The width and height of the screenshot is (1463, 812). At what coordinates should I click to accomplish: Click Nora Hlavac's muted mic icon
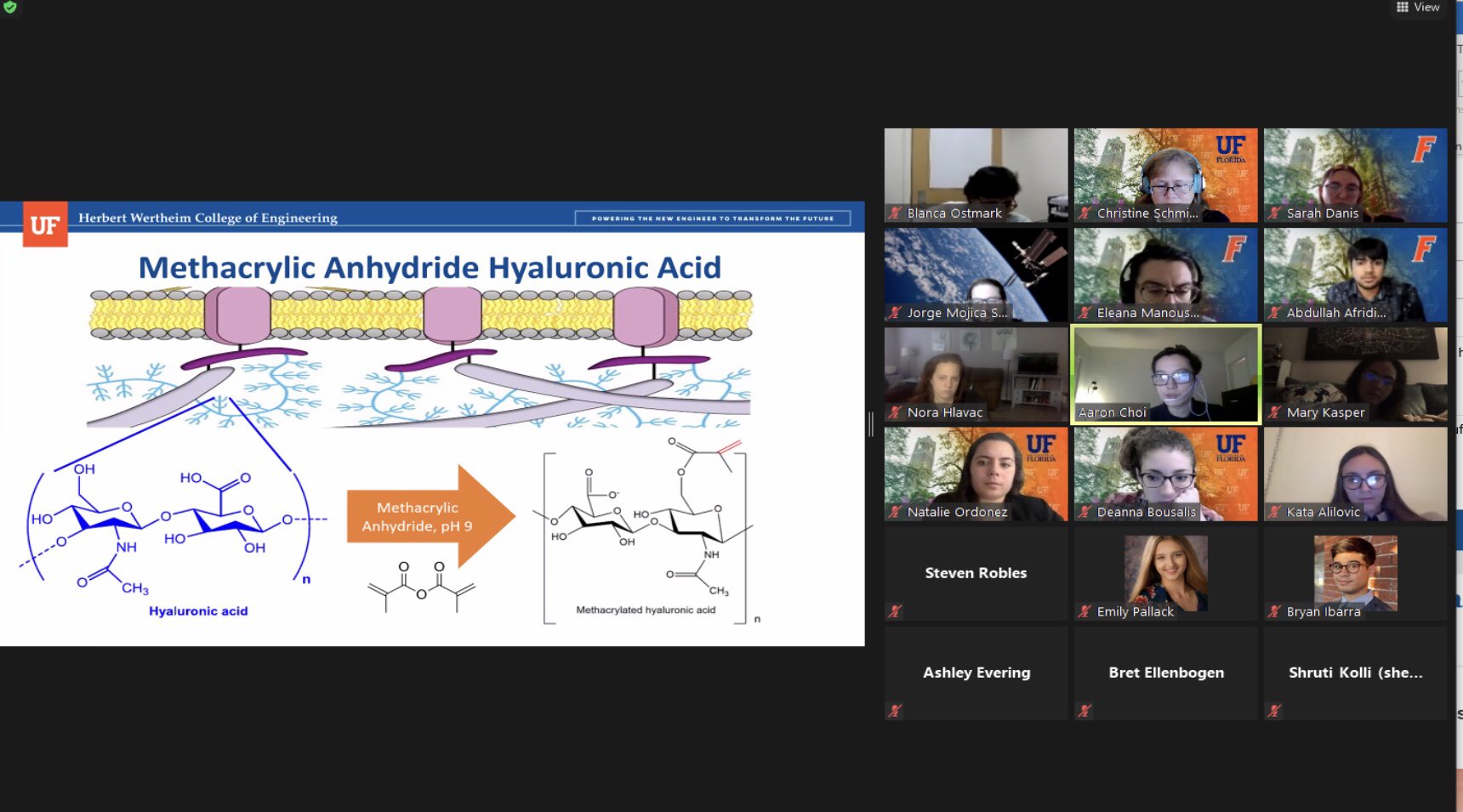pyautogui.click(x=895, y=412)
